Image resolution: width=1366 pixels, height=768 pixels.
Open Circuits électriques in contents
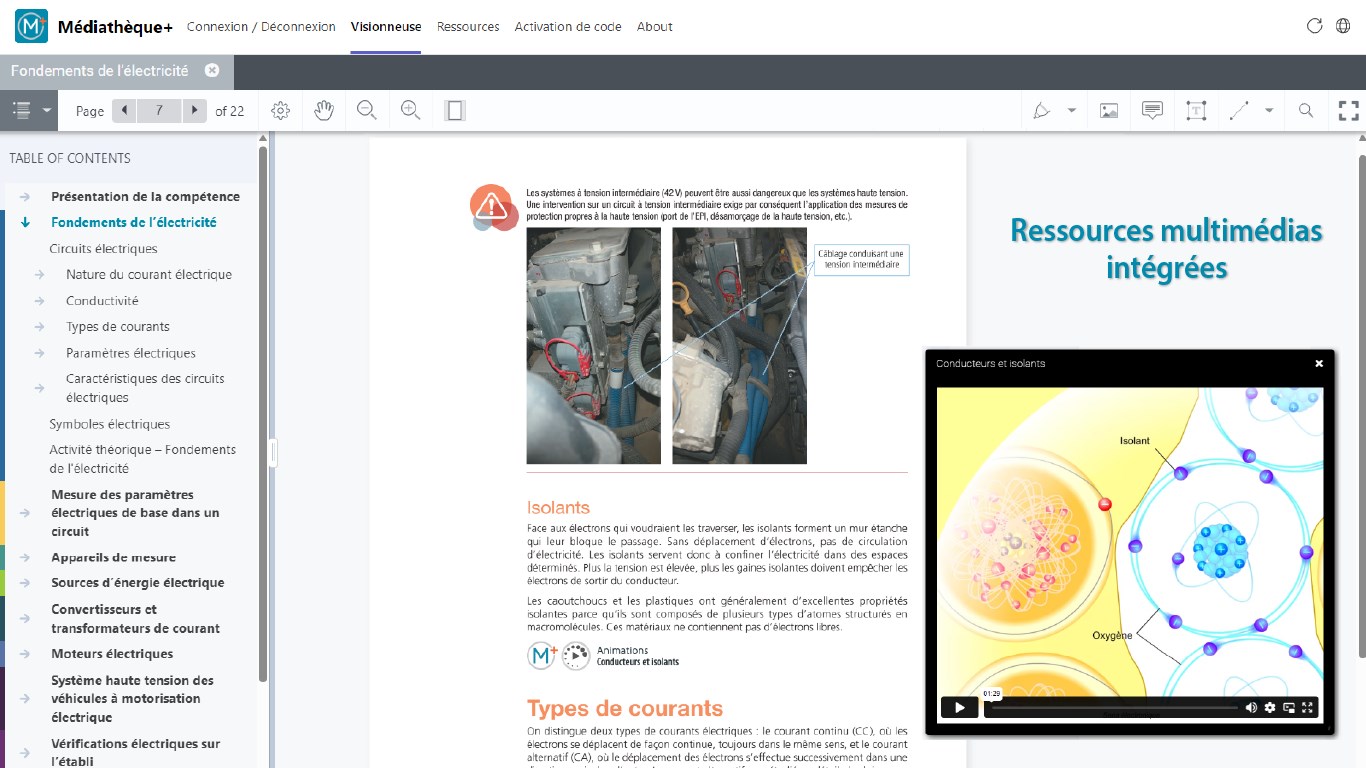104,249
